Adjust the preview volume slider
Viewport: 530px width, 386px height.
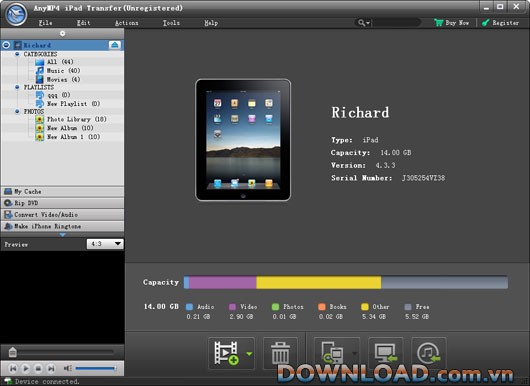click(96, 368)
